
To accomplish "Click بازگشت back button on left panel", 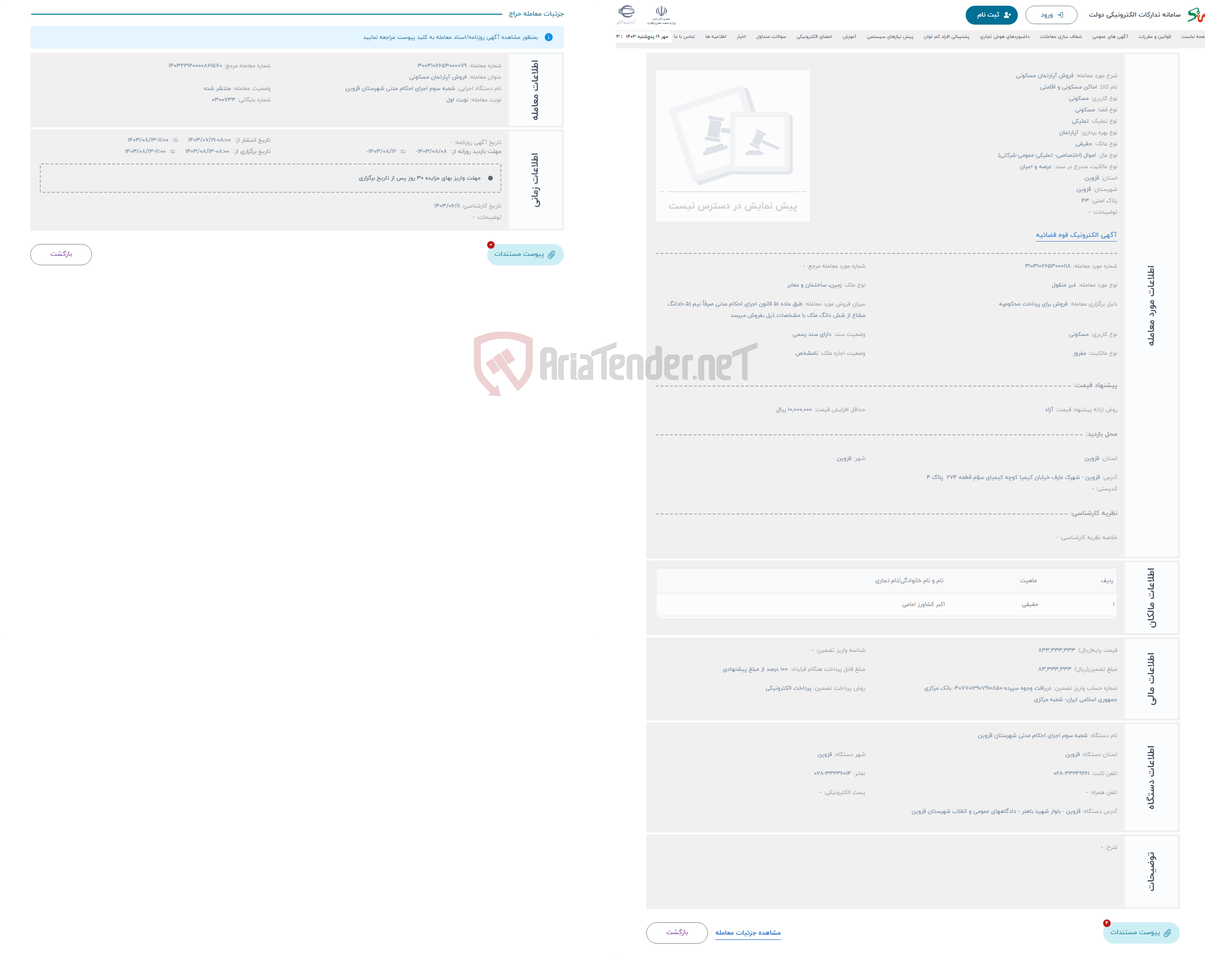I will coord(62,254).
